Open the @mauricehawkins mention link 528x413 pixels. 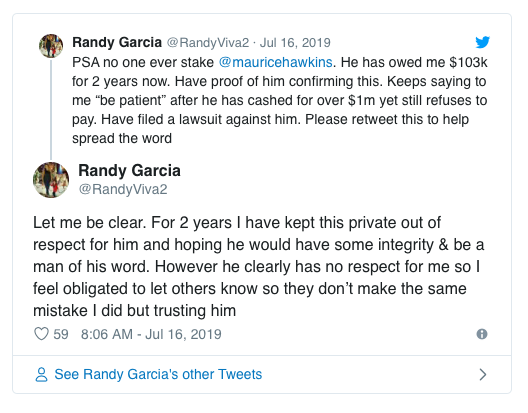275,62
